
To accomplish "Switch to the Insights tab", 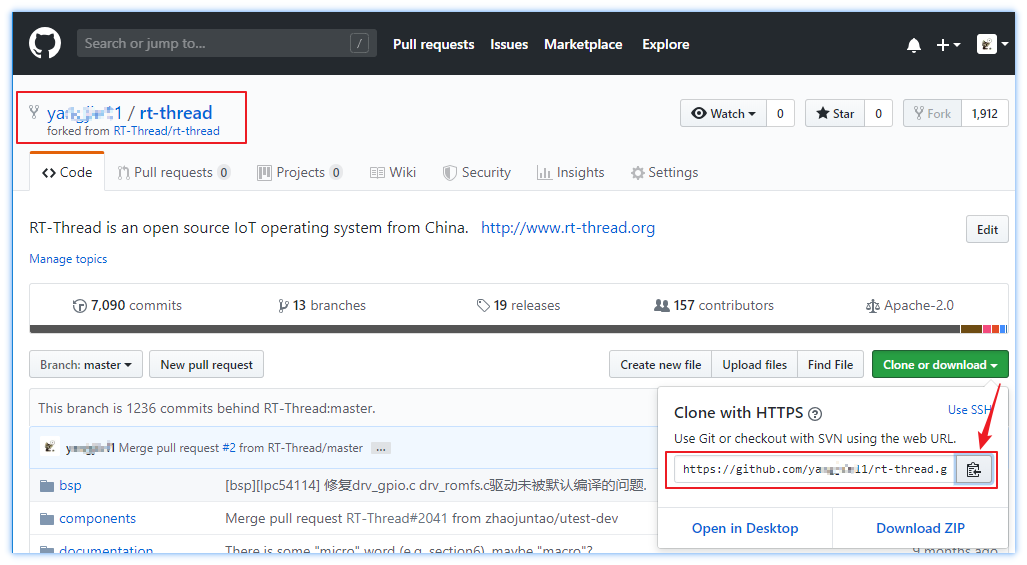I will pyautogui.click(x=570, y=172).
